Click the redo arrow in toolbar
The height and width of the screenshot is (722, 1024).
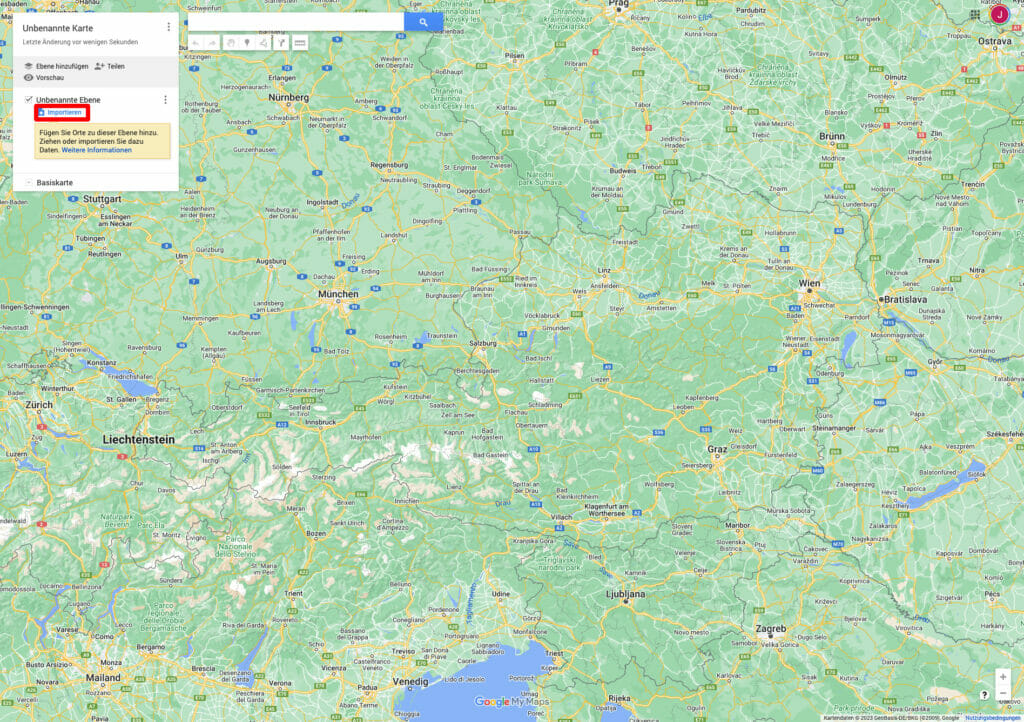click(212, 43)
